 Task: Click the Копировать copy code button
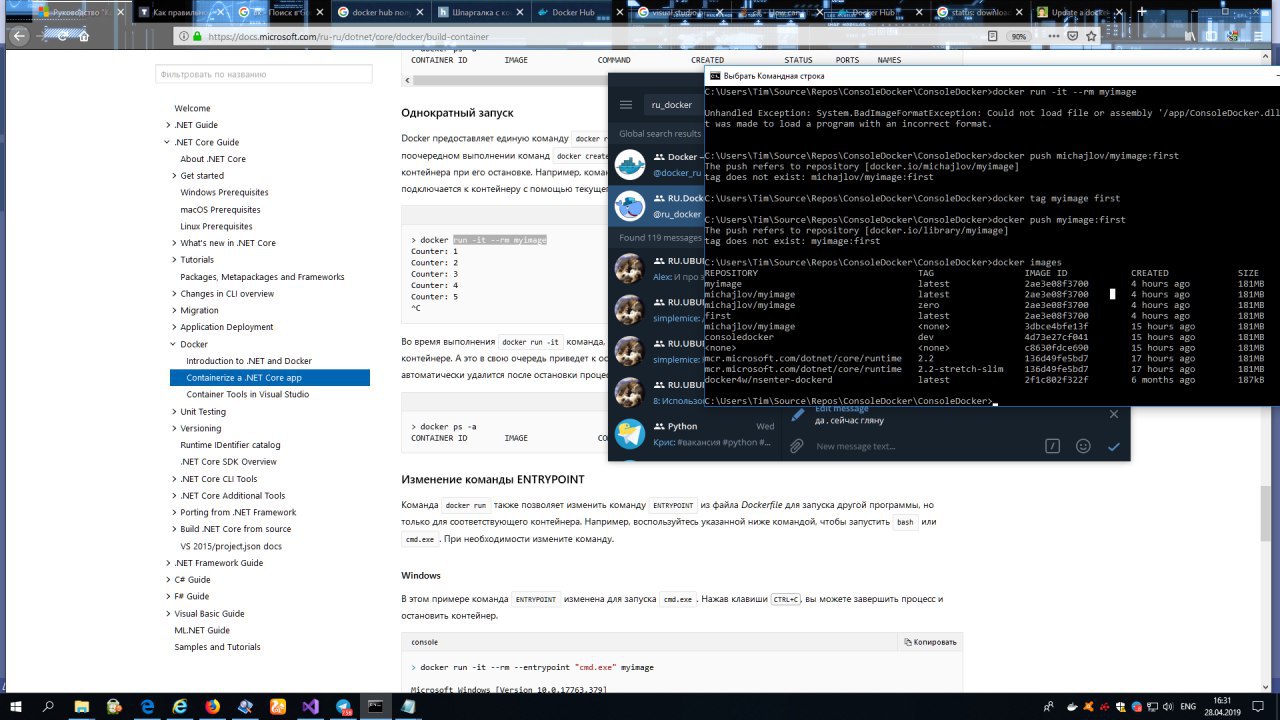pos(930,642)
